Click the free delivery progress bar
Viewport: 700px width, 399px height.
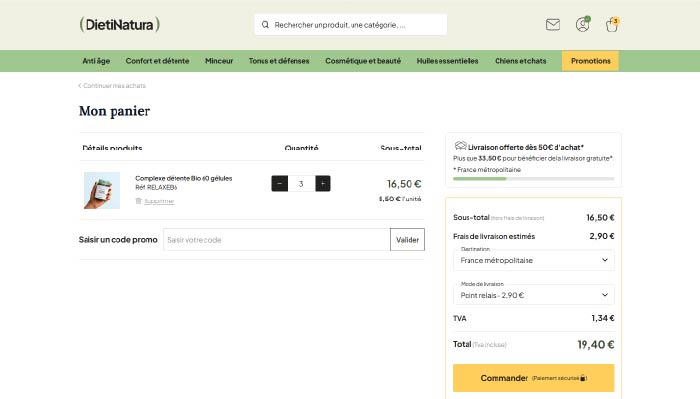[x=533, y=179]
